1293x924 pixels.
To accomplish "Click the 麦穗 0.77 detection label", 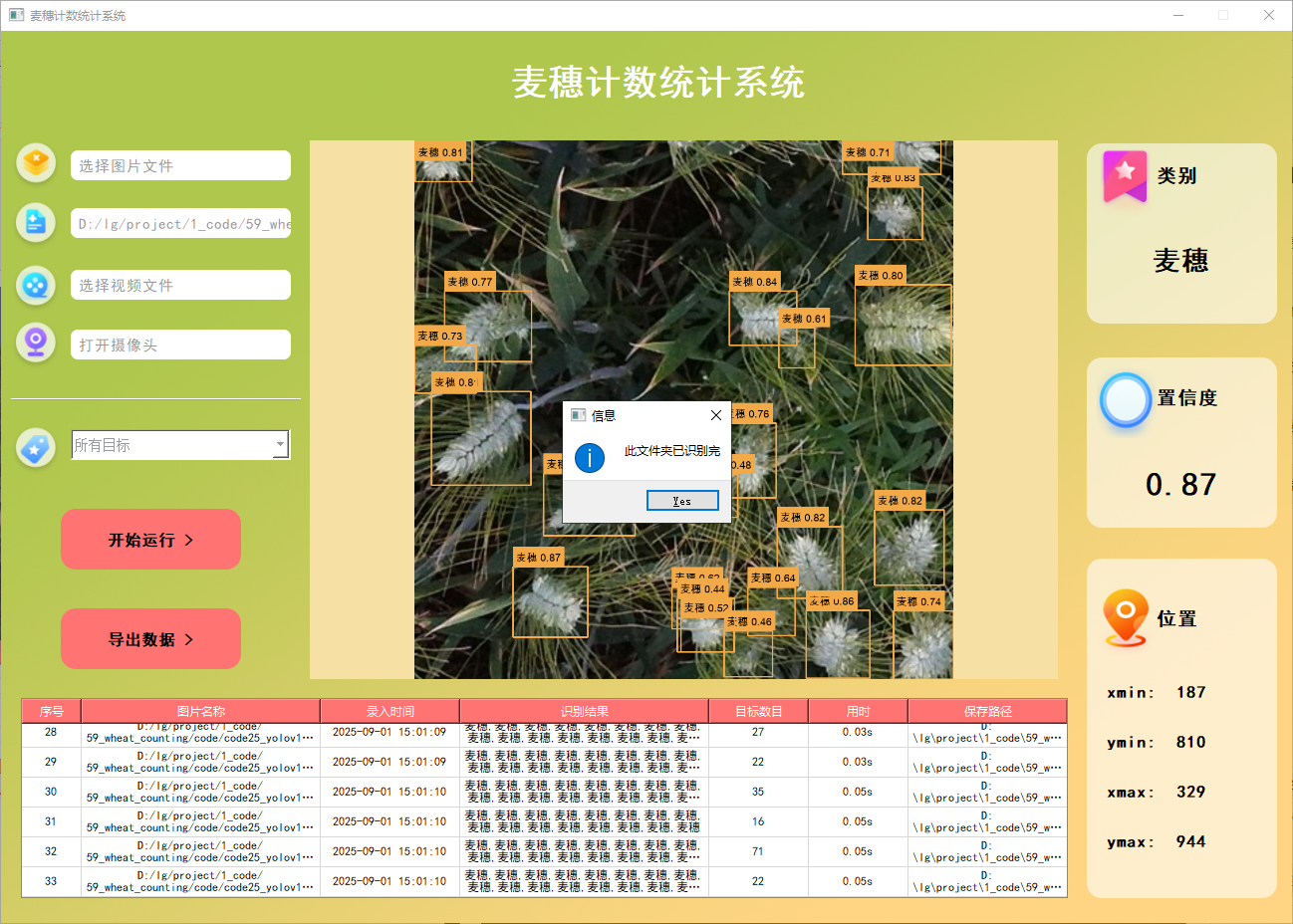I will pyautogui.click(x=470, y=282).
